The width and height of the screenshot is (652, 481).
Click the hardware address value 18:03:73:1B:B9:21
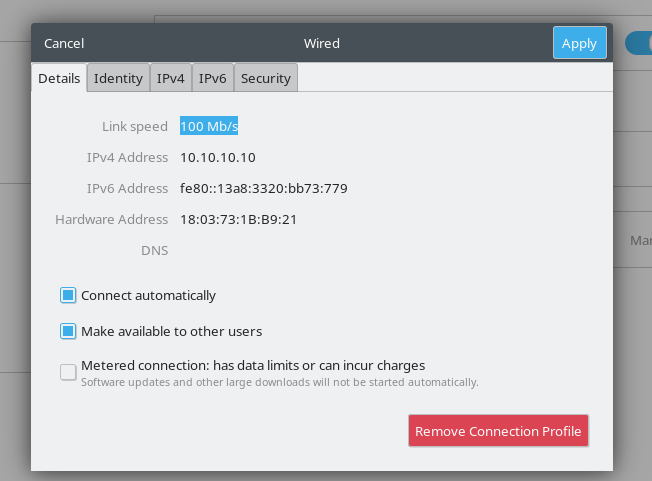(x=238, y=219)
